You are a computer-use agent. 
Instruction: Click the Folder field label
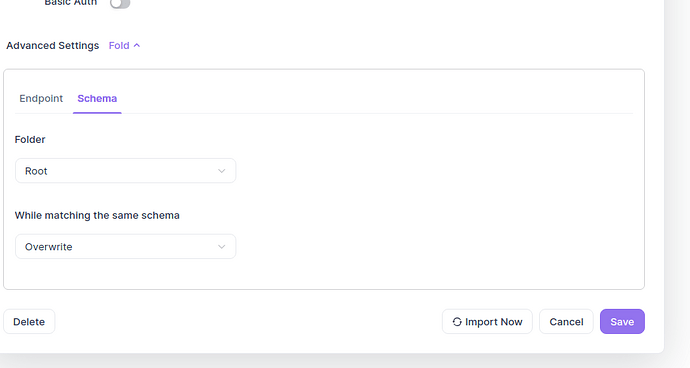tap(30, 140)
